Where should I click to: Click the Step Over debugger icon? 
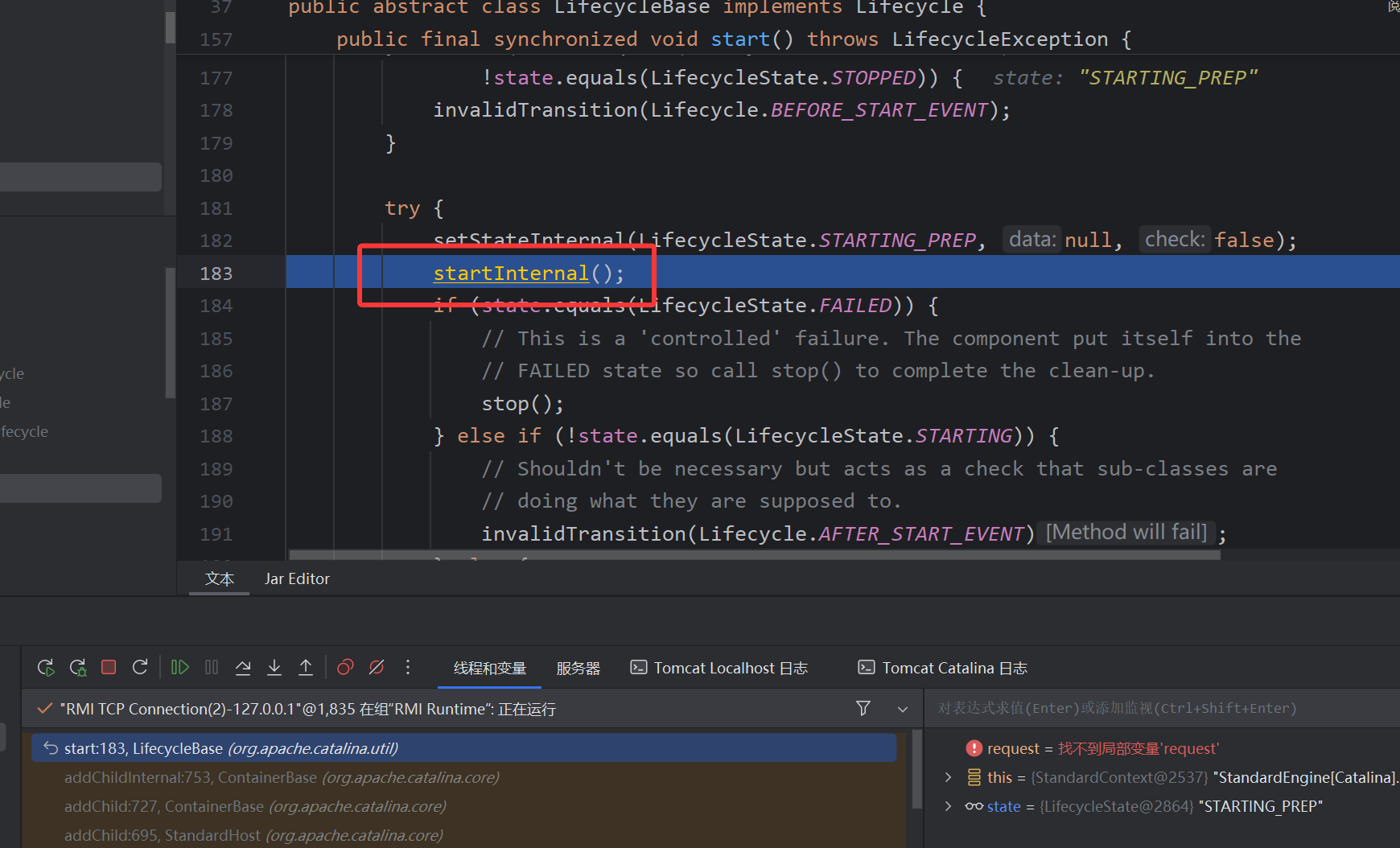coord(243,667)
